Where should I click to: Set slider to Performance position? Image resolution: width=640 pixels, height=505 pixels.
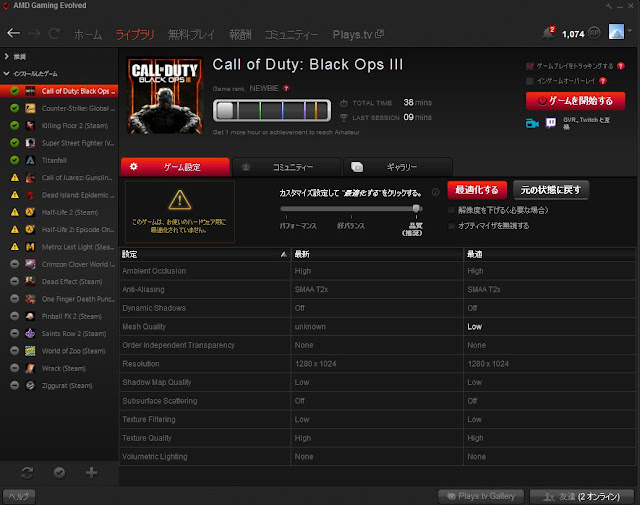click(x=286, y=209)
